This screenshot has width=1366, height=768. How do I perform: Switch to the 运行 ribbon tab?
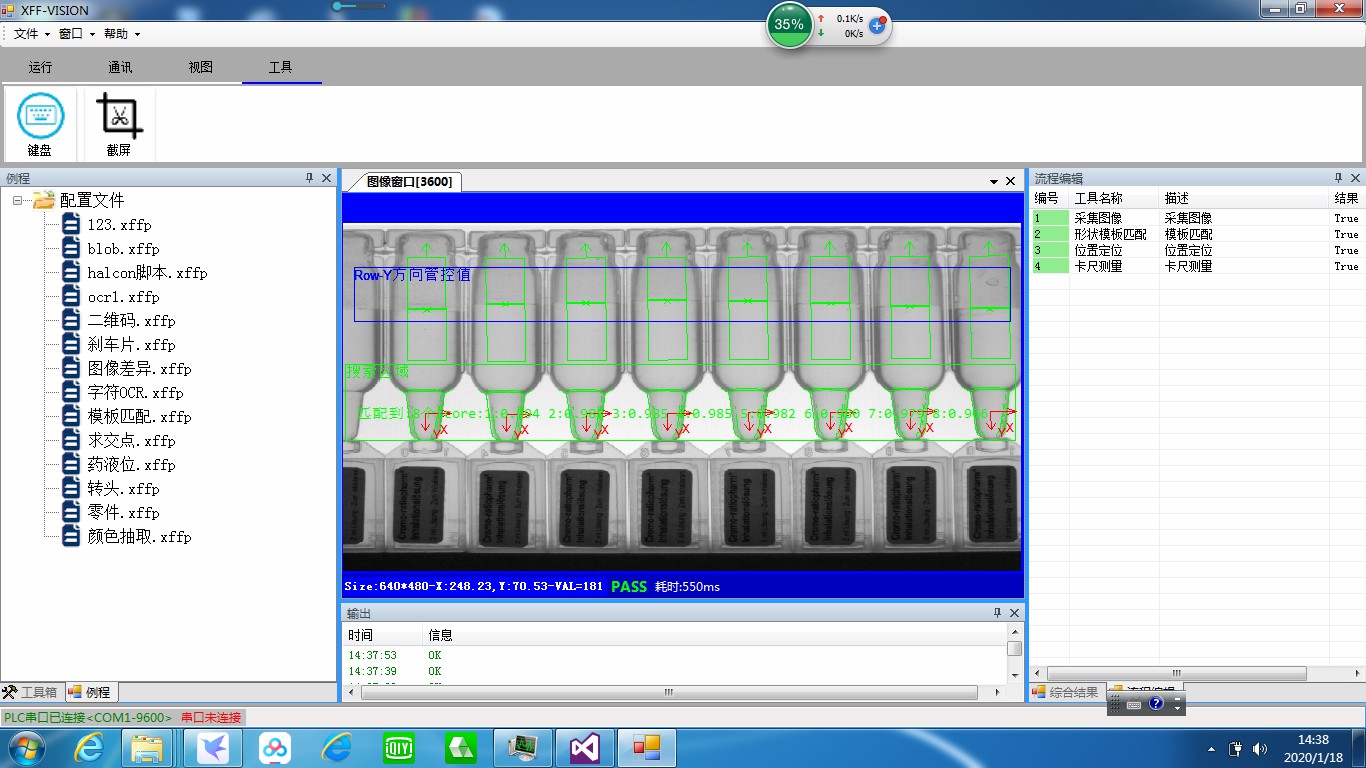coord(40,67)
